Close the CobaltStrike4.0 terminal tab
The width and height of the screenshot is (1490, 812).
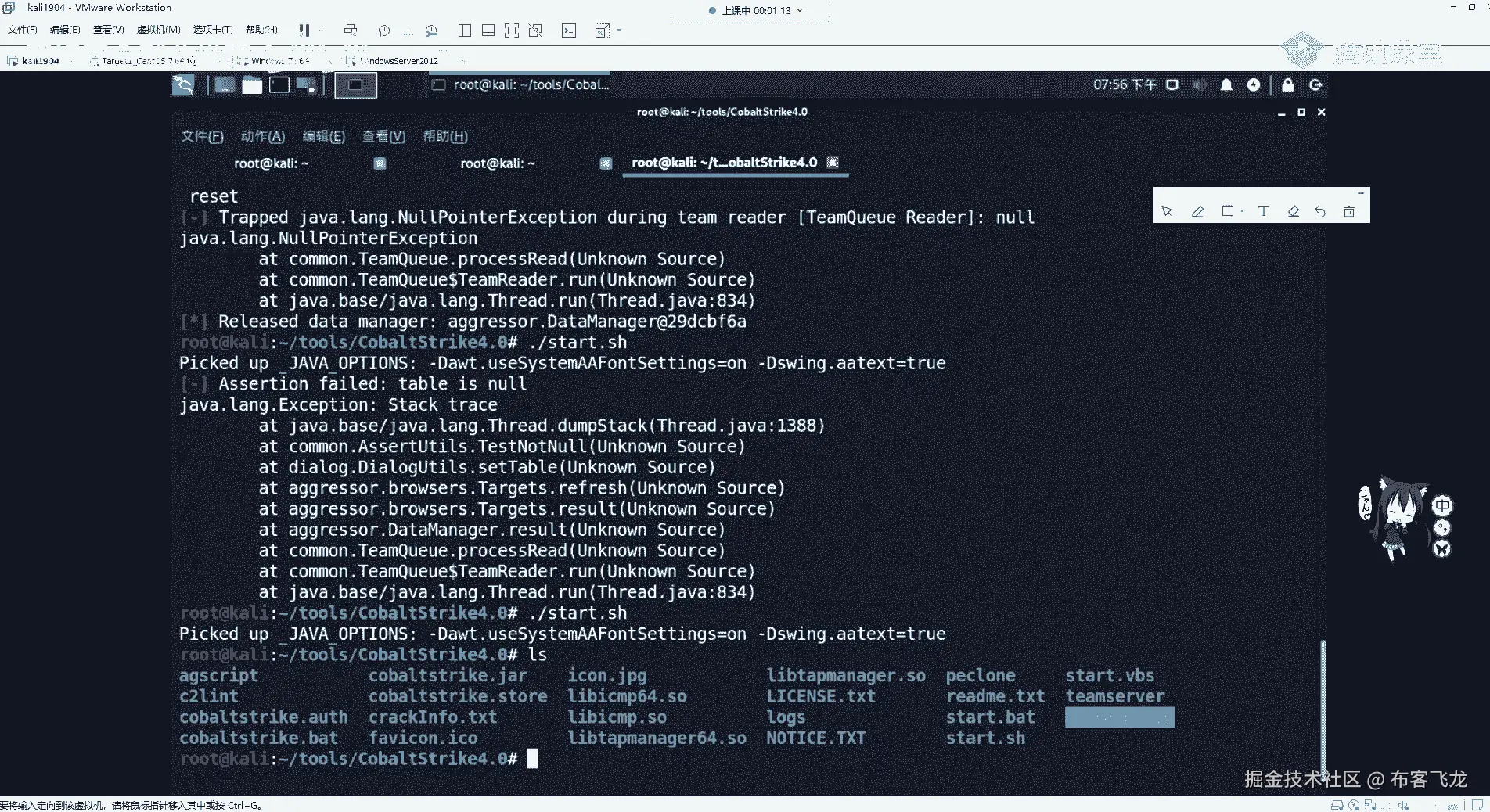pos(833,163)
